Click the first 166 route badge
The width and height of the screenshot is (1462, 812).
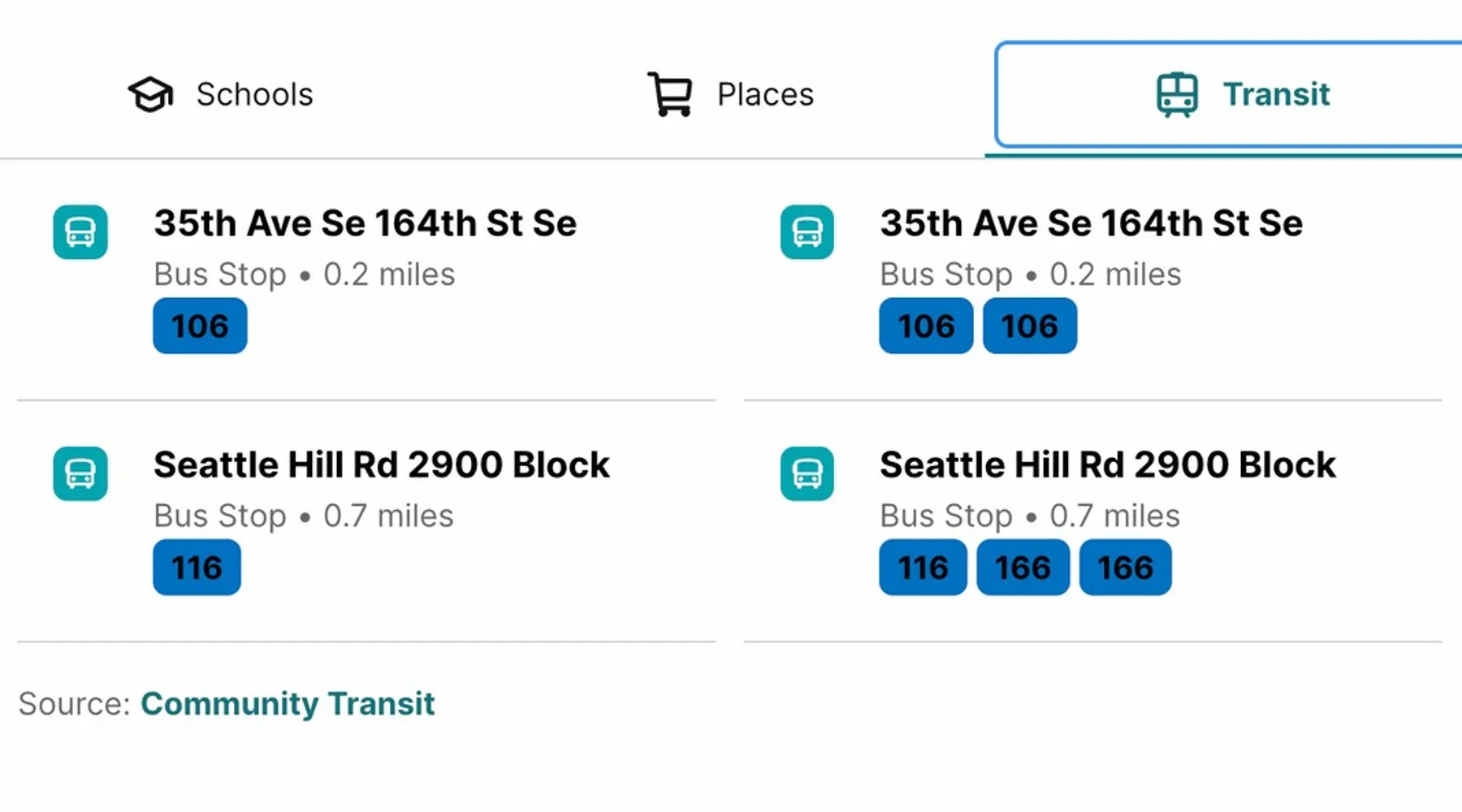[1023, 567]
